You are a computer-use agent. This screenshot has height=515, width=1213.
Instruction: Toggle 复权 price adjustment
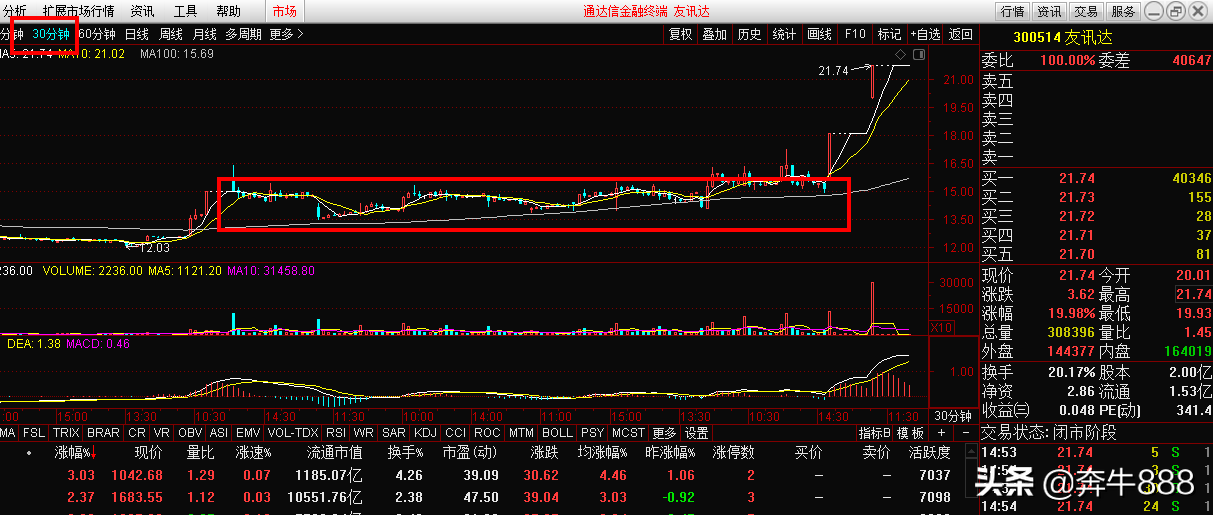(x=680, y=34)
